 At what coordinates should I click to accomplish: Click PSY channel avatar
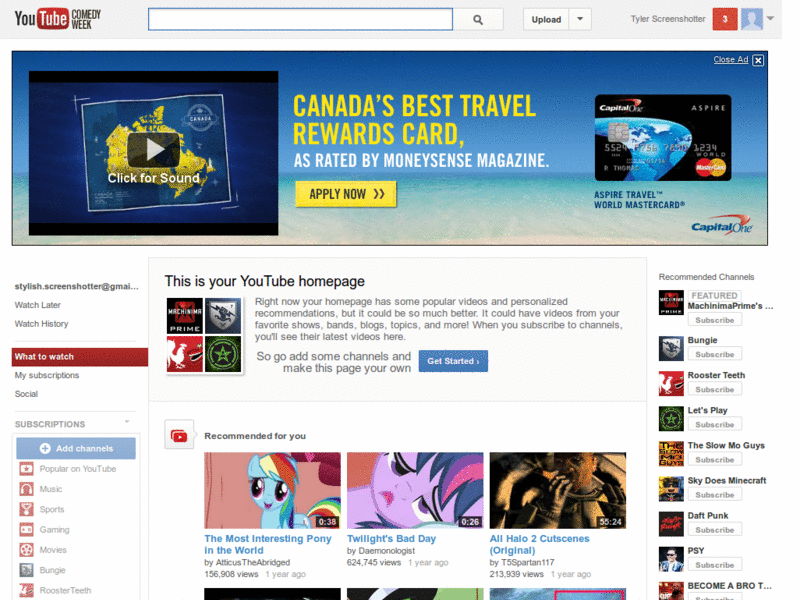click(671, 560)
